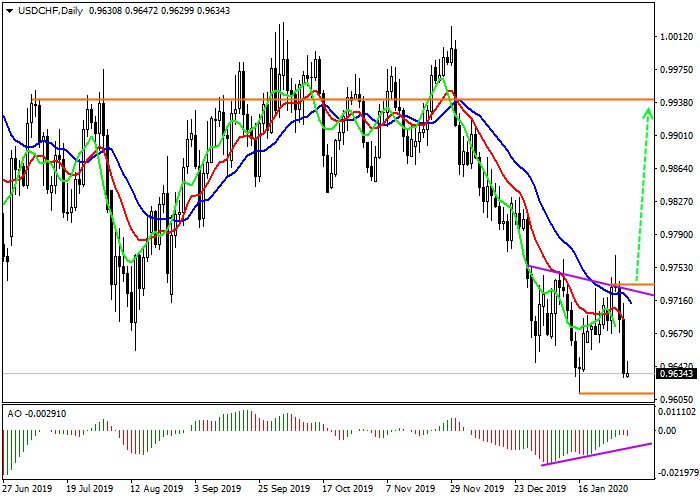Select the 0.99380 price level on axis
This screenshot has width=700, height=500.
coord(678,102)
